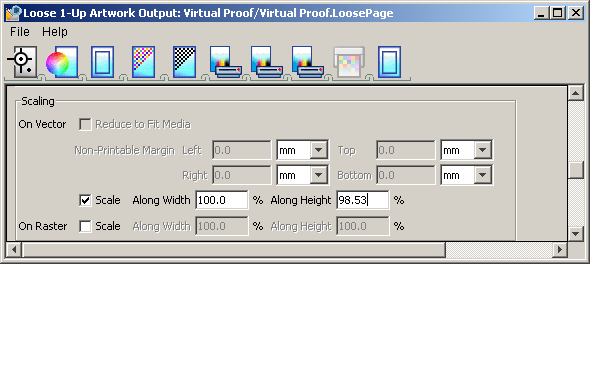This screenshot has height=384, width=590.
Task: Click the vector Along Width field
Action: click(x=222, y=200)
